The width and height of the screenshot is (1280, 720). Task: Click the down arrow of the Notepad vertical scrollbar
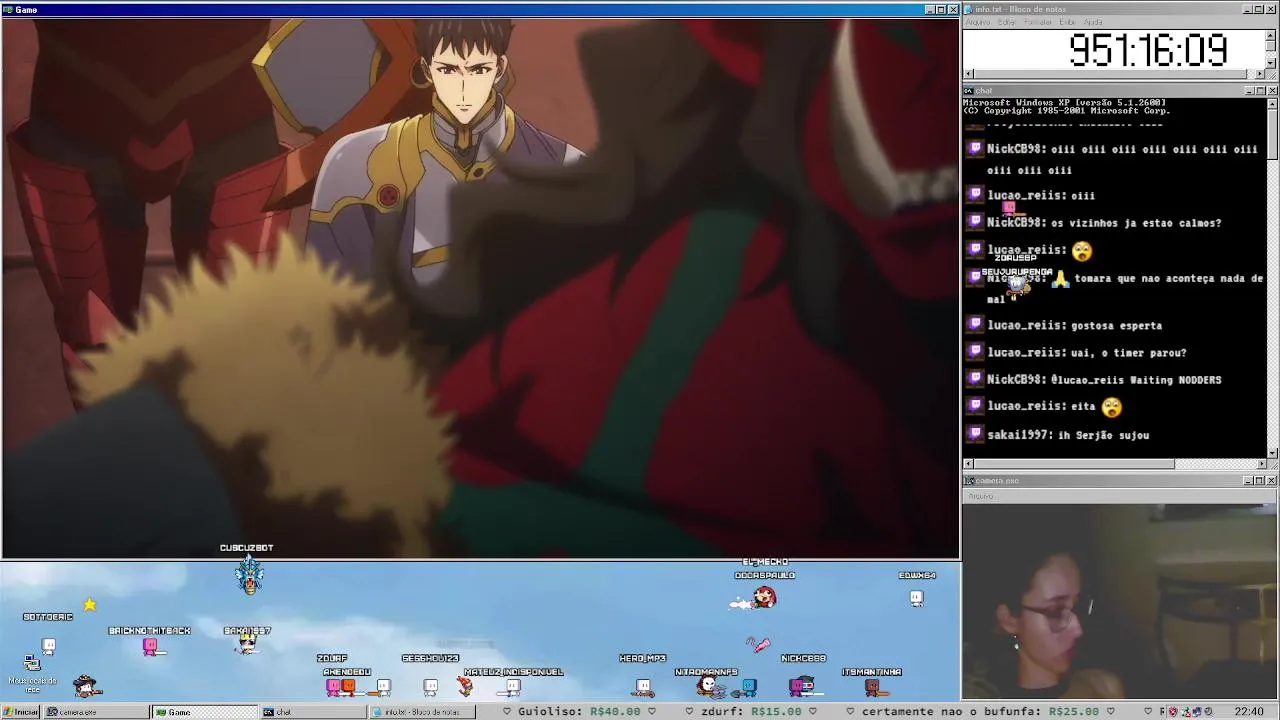(1272, 63)
